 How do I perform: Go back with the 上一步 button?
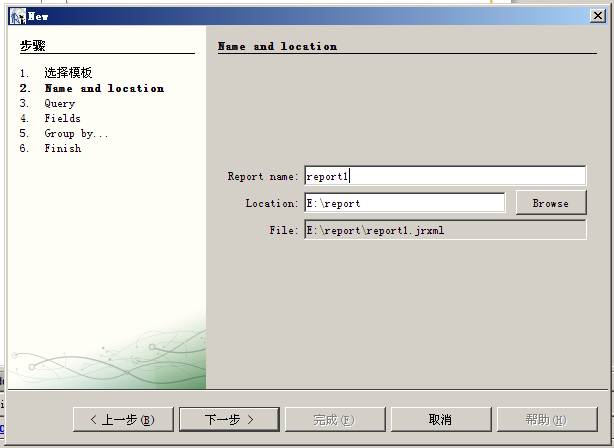click(123, 419)
